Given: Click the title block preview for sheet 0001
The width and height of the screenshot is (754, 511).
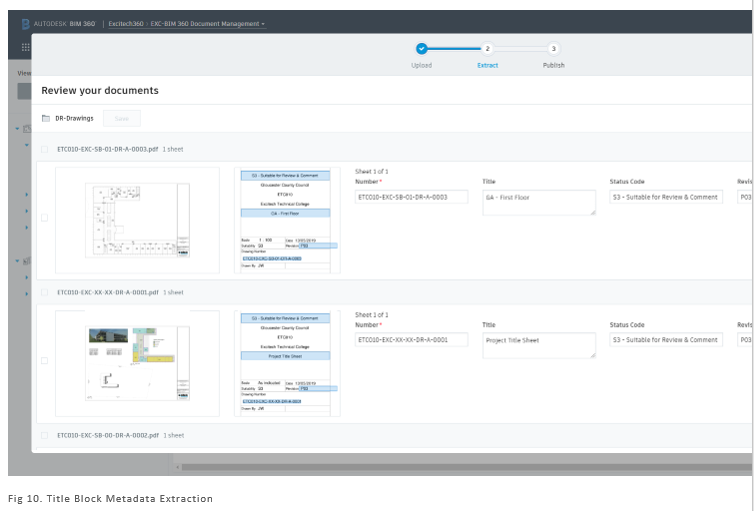Looking at the screenshot, I should click(x=287, y=363).
